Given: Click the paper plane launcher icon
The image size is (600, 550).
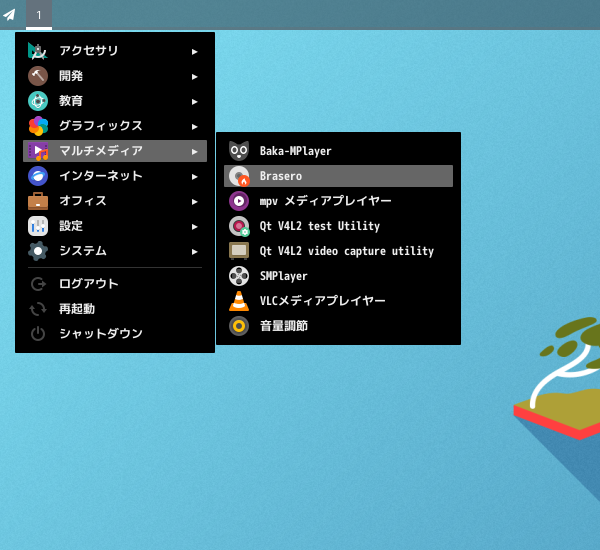Looking at the screenshot, I should click(x=9, y=15).
